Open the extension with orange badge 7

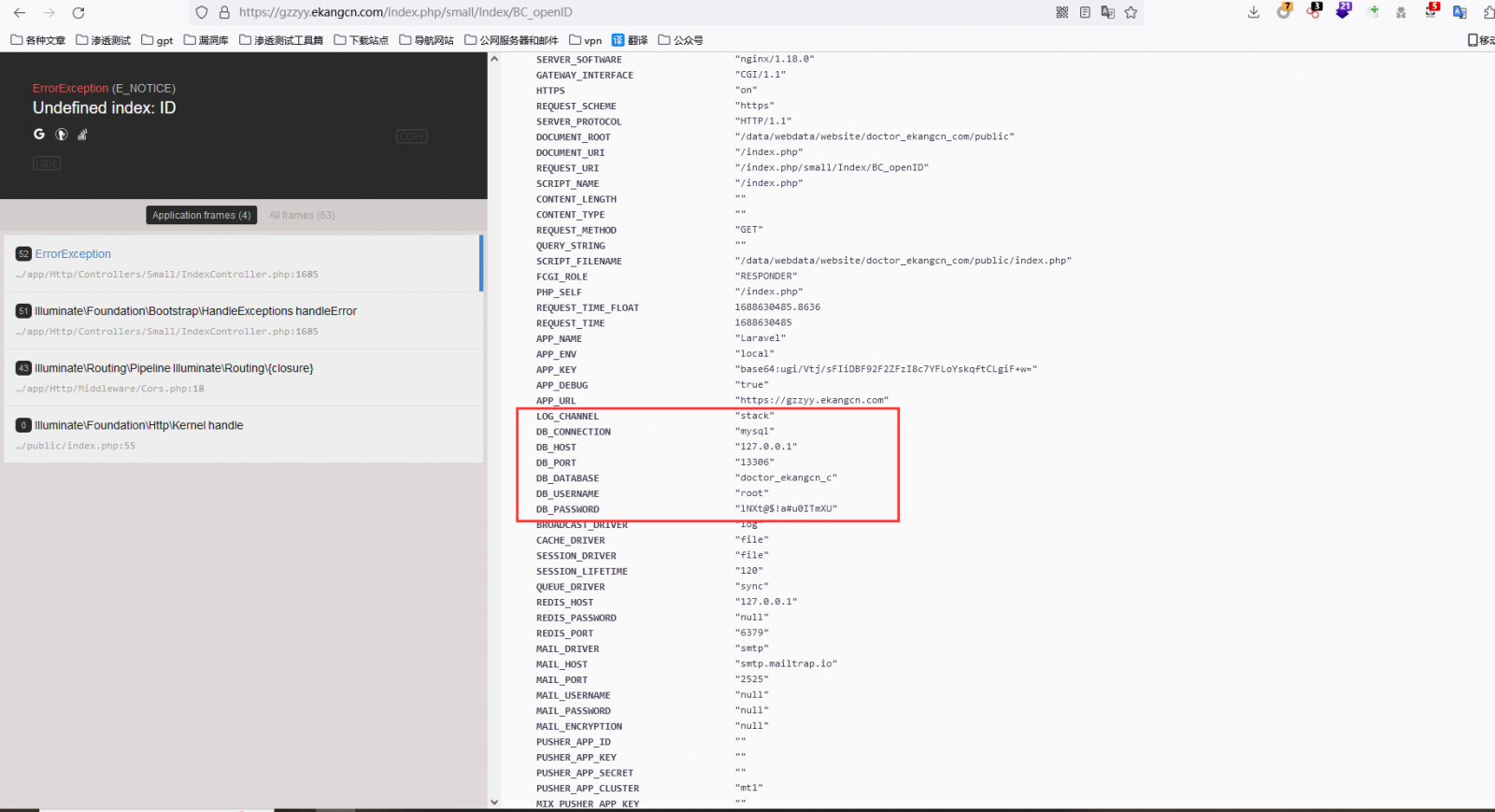tap(1285, 11)
